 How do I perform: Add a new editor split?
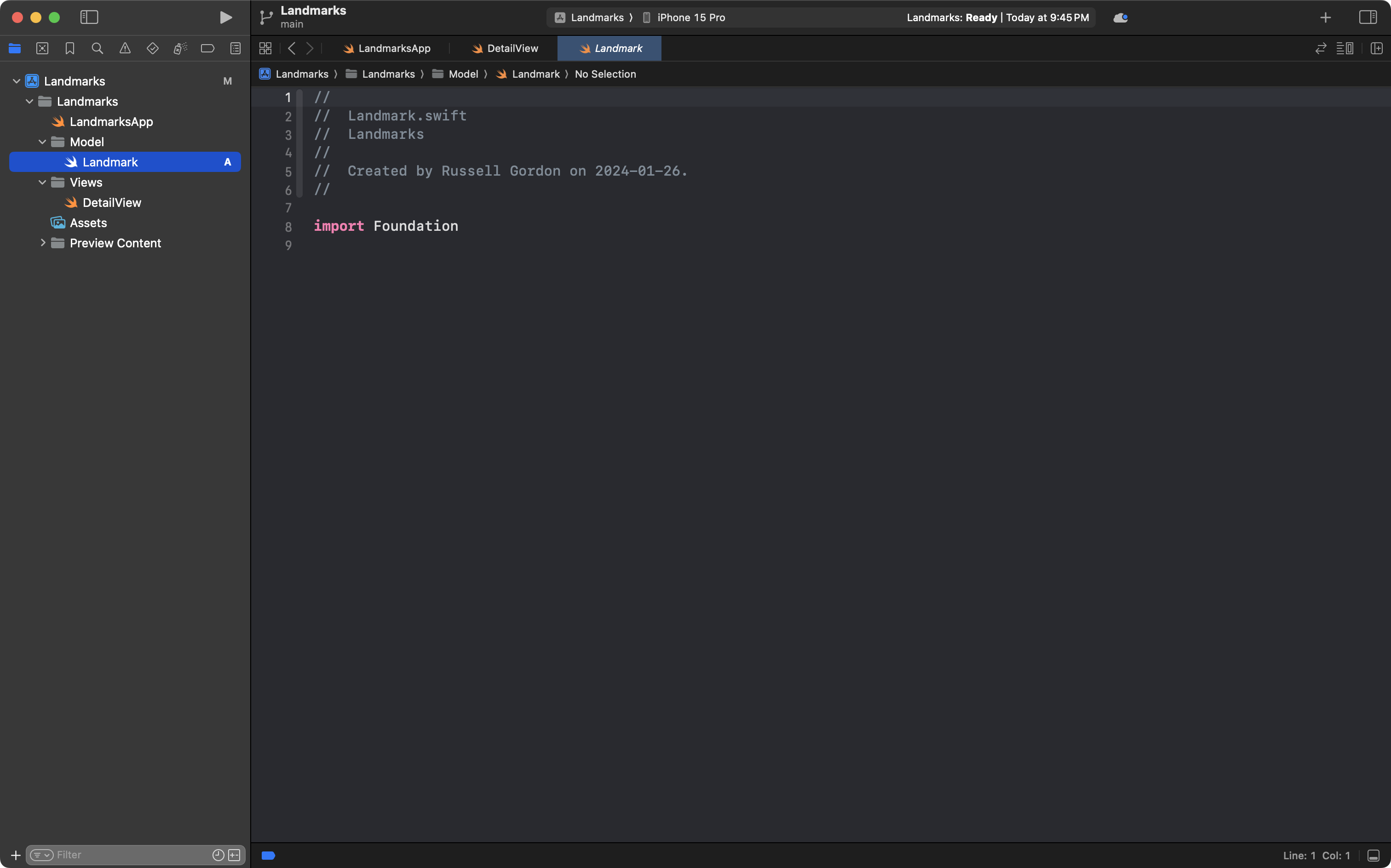point(1377,48)
